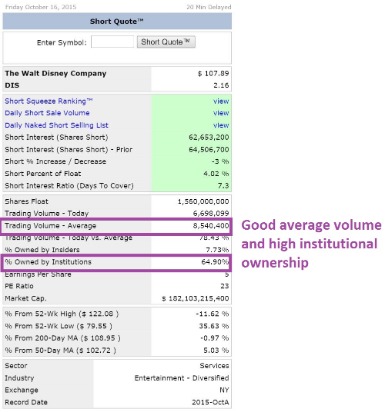Select the -11.62 % from 52-Wk High value
The width and height of the screenshot is (385, 412).
tap(212, 314)
